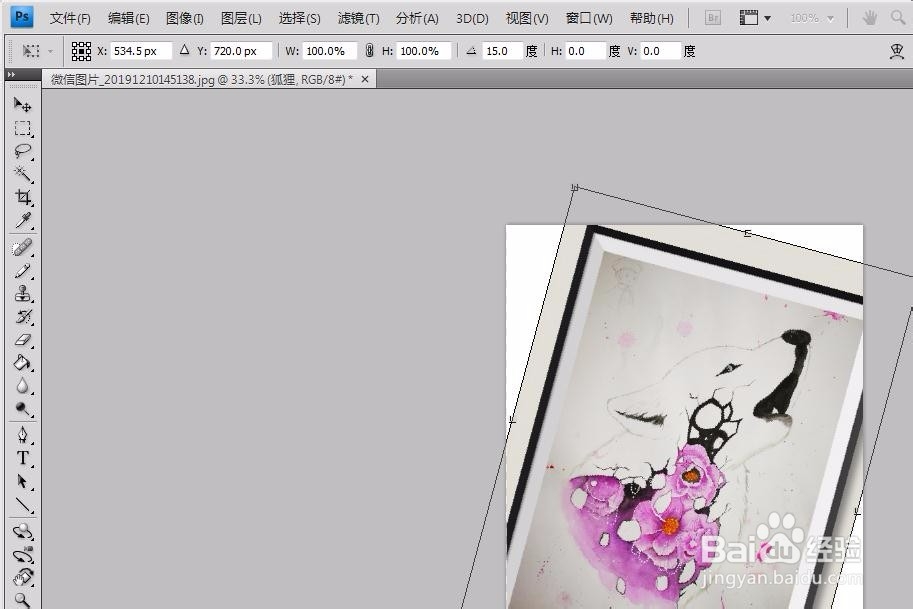913x609 pixels.
Task: Set the transform reference point location
Action: [82, 50]
